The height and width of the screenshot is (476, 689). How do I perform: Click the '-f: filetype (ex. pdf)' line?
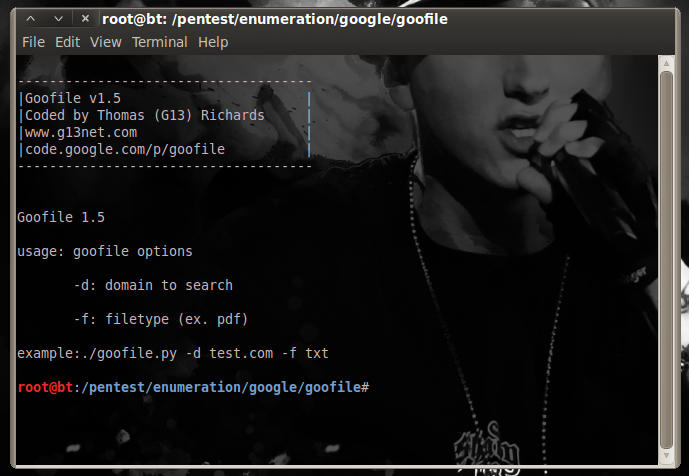(161, 319)
